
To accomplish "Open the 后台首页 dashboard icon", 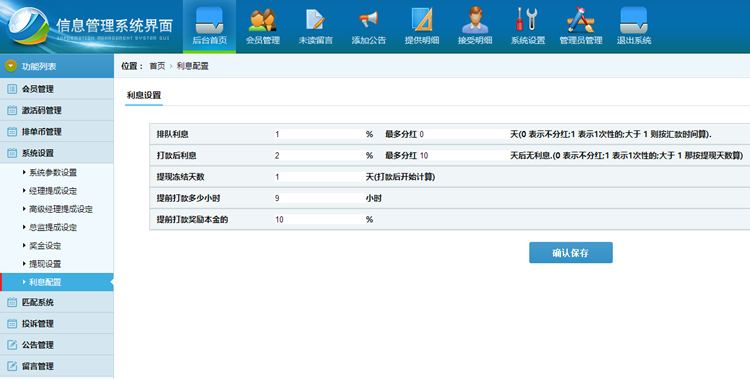I will click(x=209, y=26).
